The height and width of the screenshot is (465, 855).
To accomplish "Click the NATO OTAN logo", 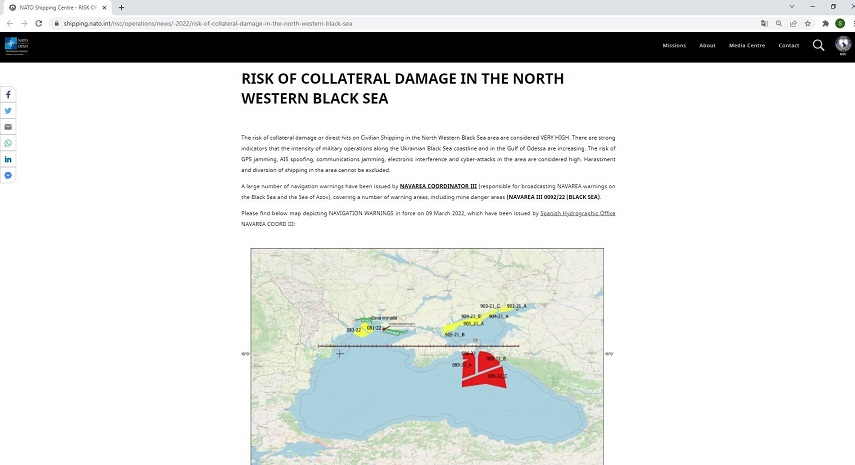I will tap(17, 46).
